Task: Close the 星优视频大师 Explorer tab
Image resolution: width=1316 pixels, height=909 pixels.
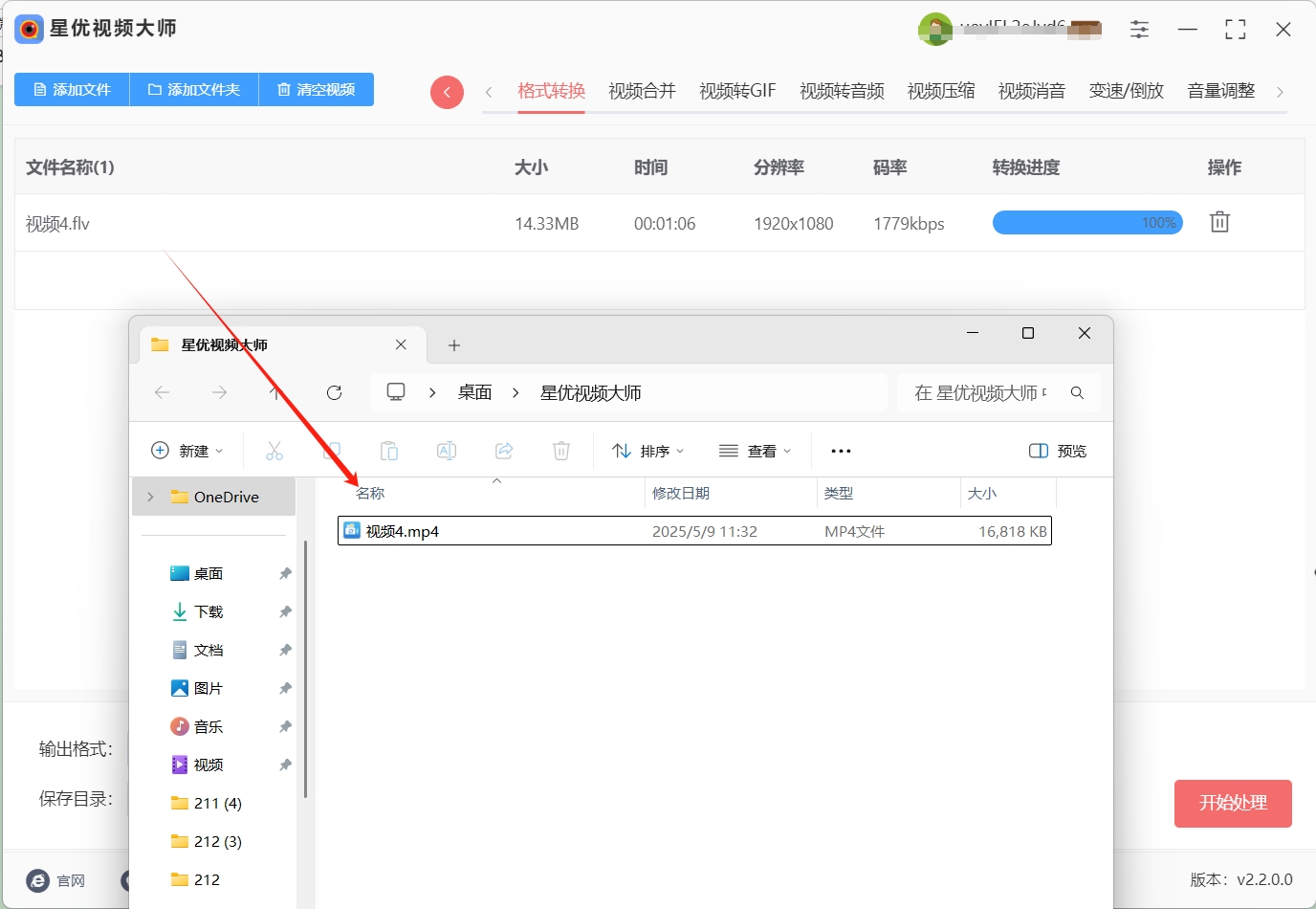Action: click(401, 344)
